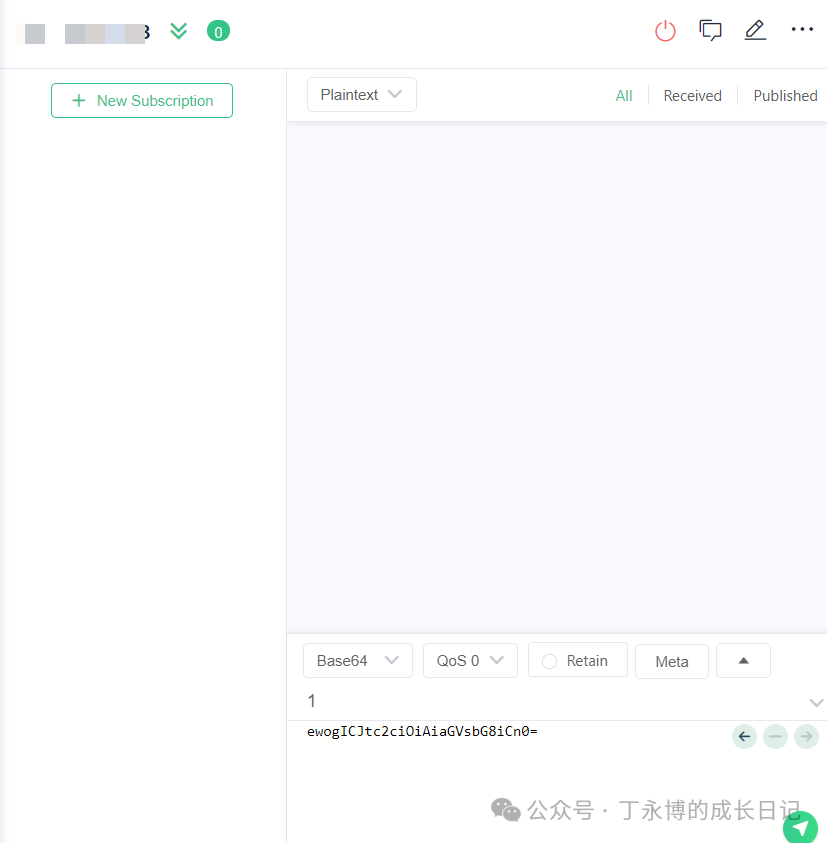Click the minus icon between history arrows
This screenshot has height=843, width=827.
click(775, 736)
